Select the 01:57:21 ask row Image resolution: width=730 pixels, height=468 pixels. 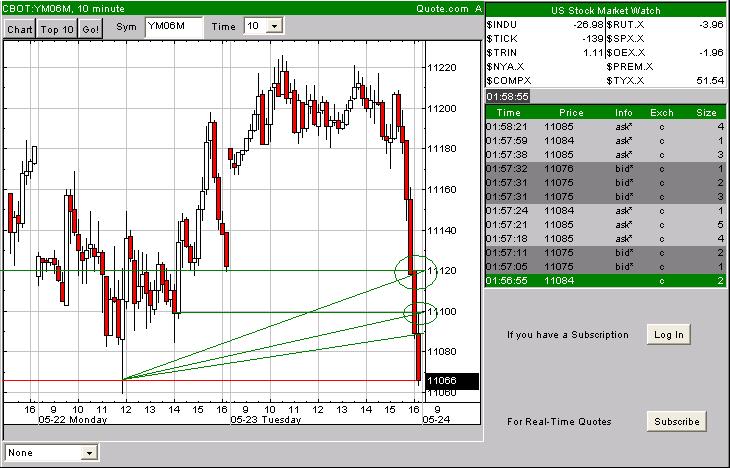pos(605,224)
